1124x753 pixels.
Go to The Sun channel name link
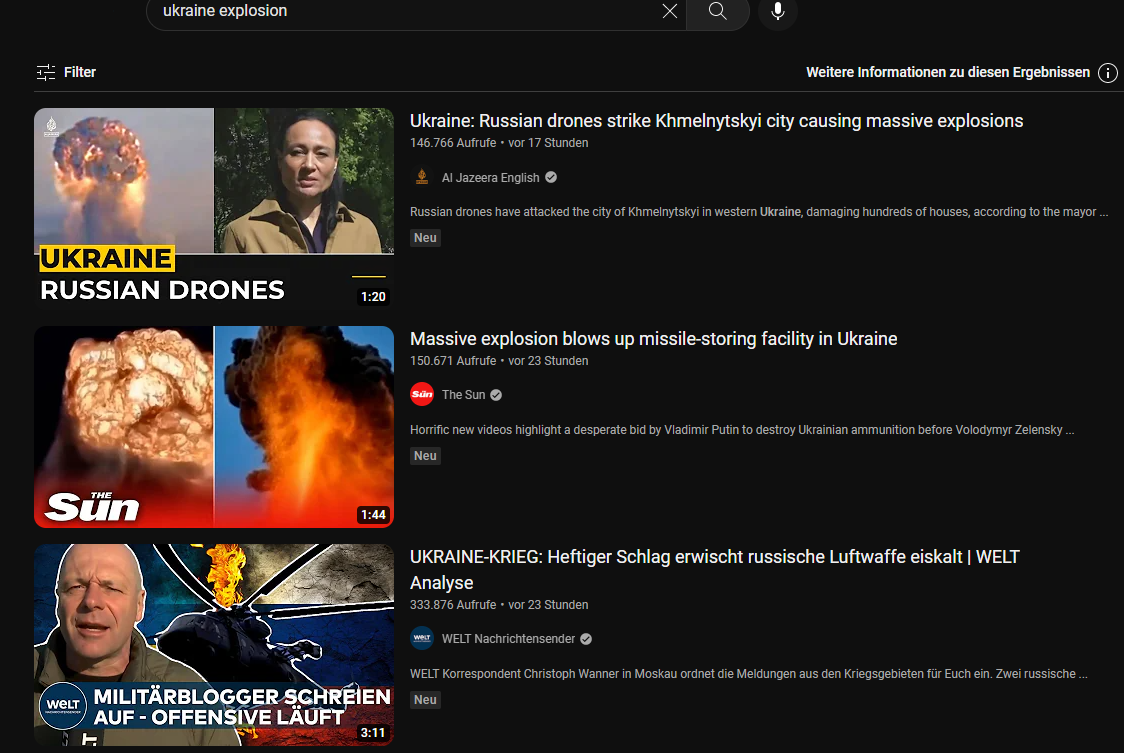point(464,395)
